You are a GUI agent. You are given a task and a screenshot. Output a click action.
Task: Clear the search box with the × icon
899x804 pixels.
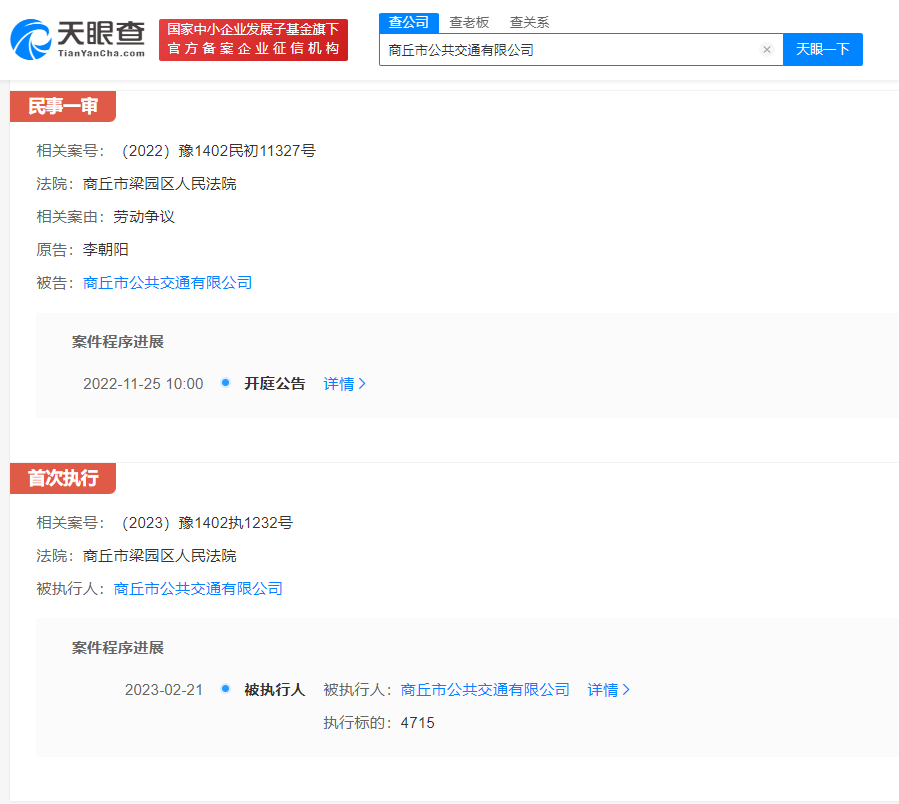point(766,49)
